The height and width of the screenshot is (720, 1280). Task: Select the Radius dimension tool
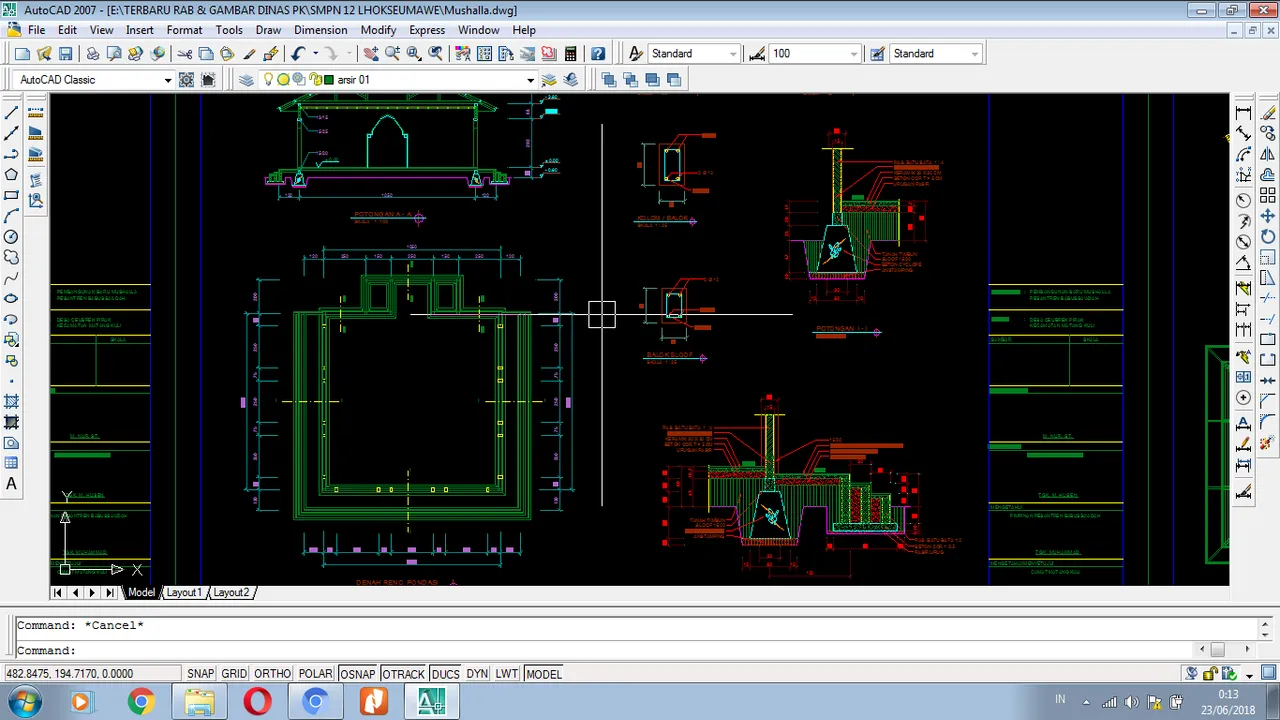tap(1244, 199)
